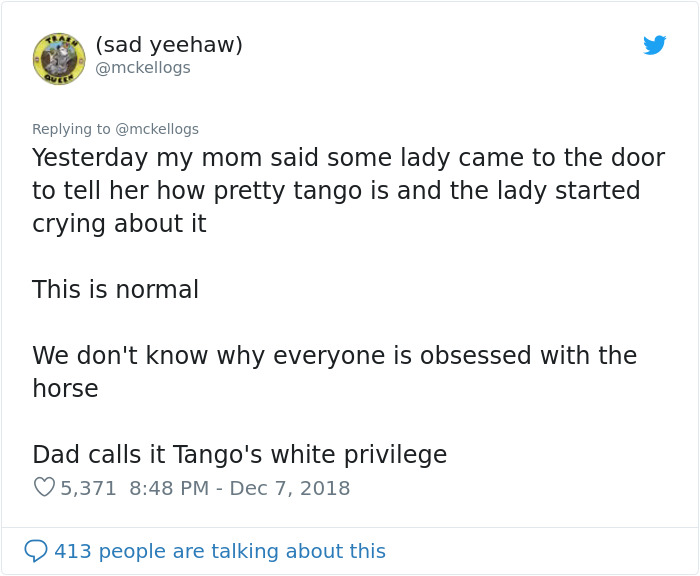700x576 pixels.
Task: Click the @mckellogs handle below the display name
Action: click(143, 68)
